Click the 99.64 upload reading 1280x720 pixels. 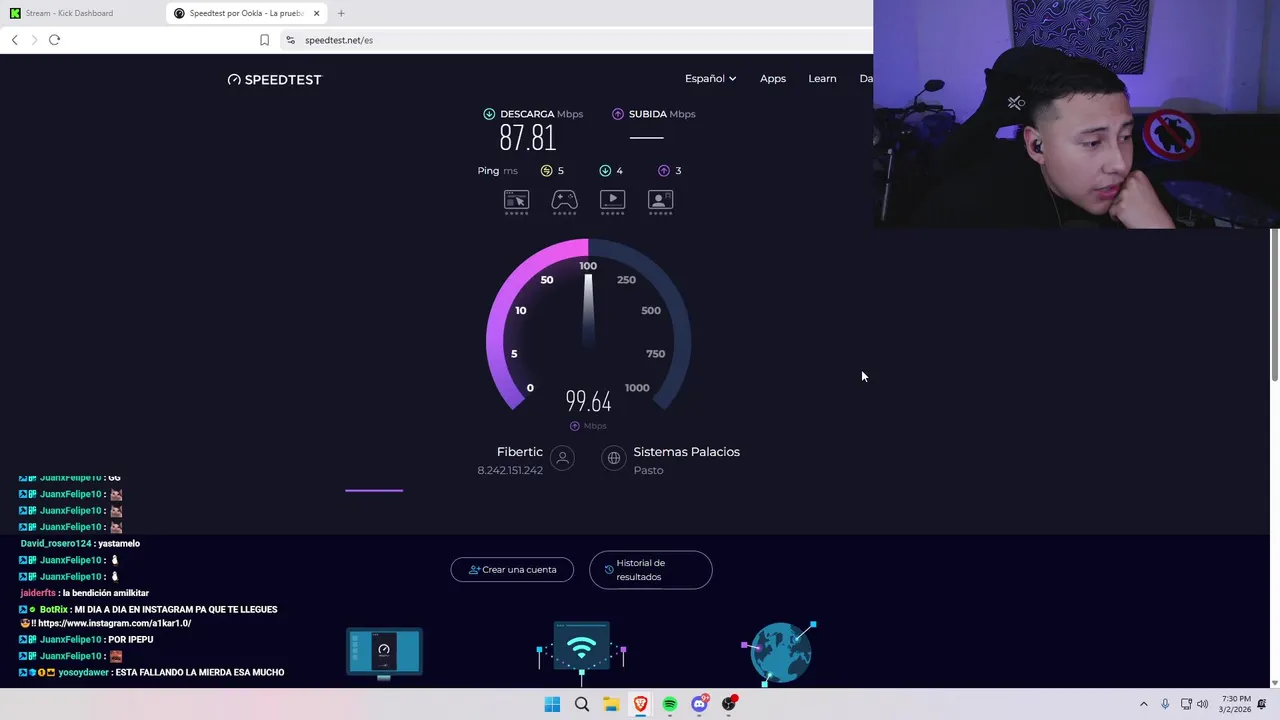tap(588, 402)
